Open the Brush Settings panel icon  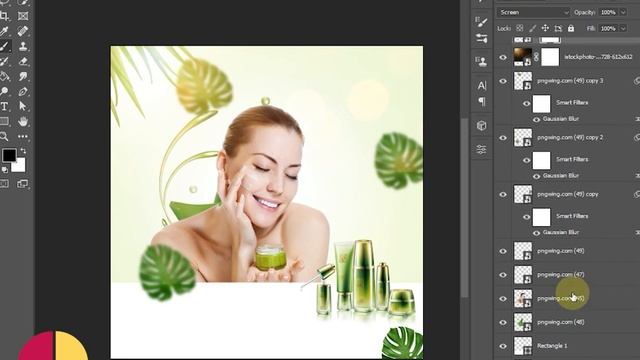pyautogui.click(x=482, y=22)
